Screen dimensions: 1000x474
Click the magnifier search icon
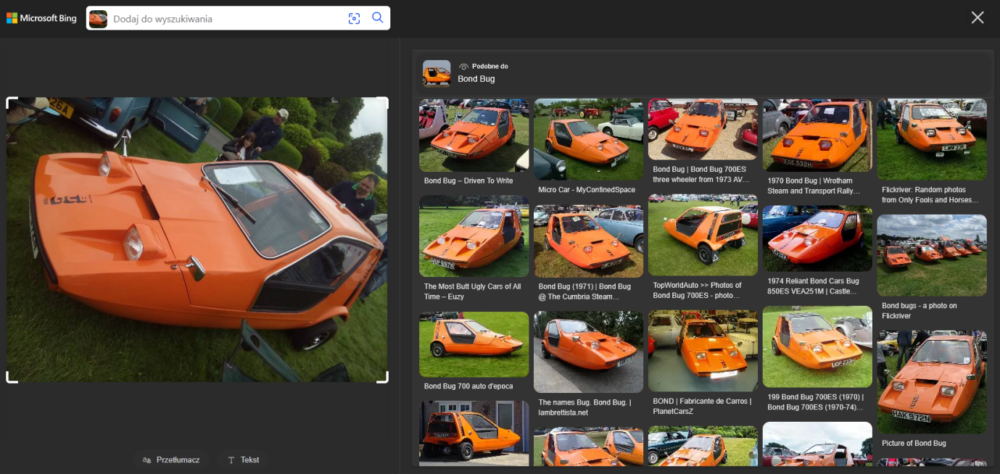coord(378,18)
